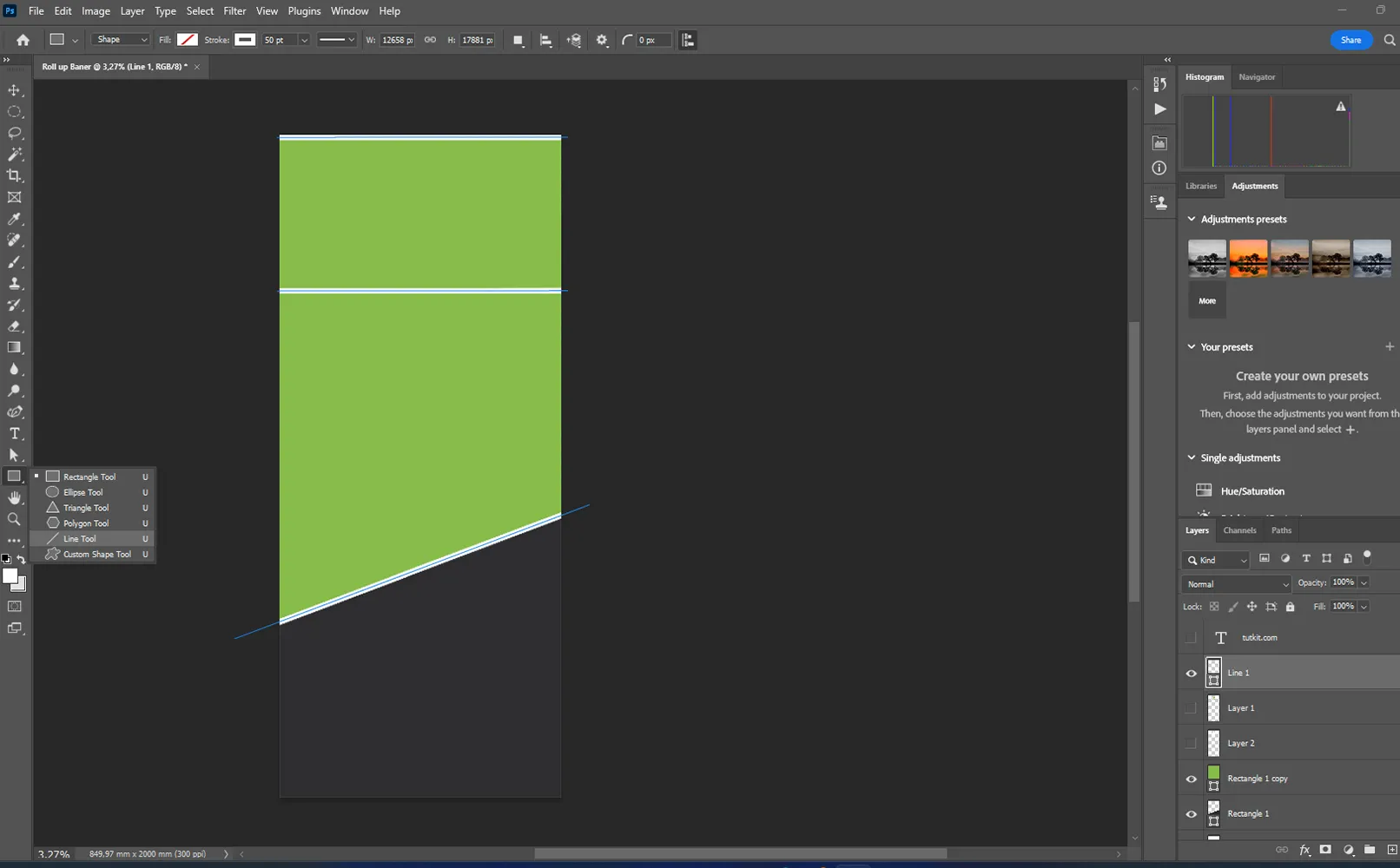The image size is (1400, 868).
Task: Select the Magic Wand tool
Action: tap(15, 155)
